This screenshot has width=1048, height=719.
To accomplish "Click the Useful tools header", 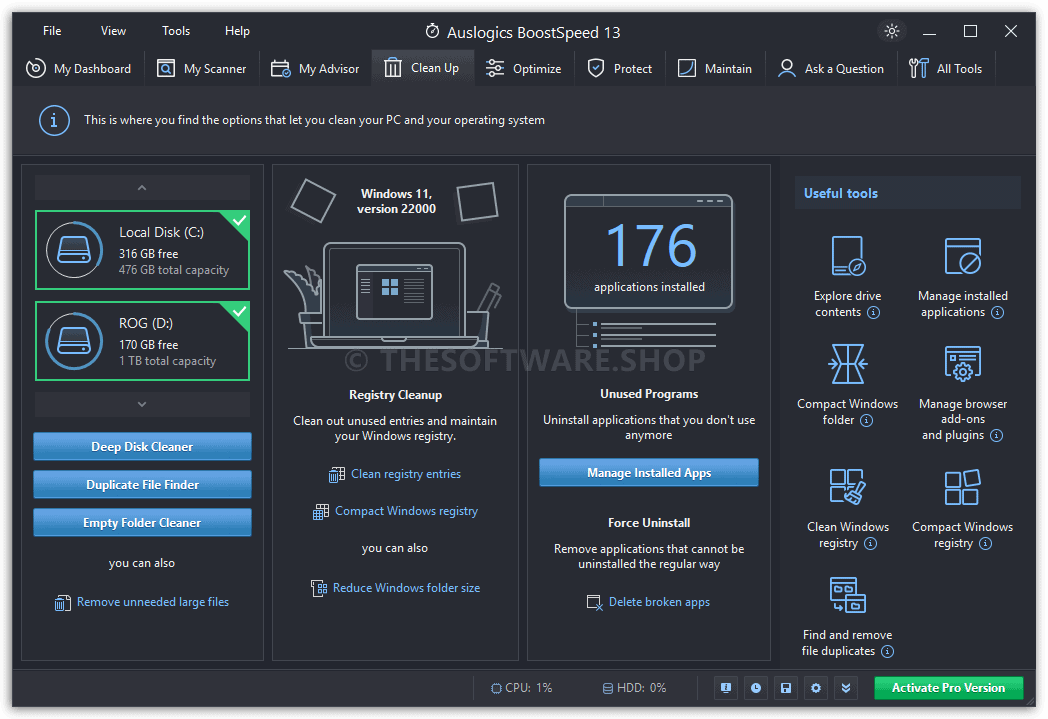I will coord(908,193).
